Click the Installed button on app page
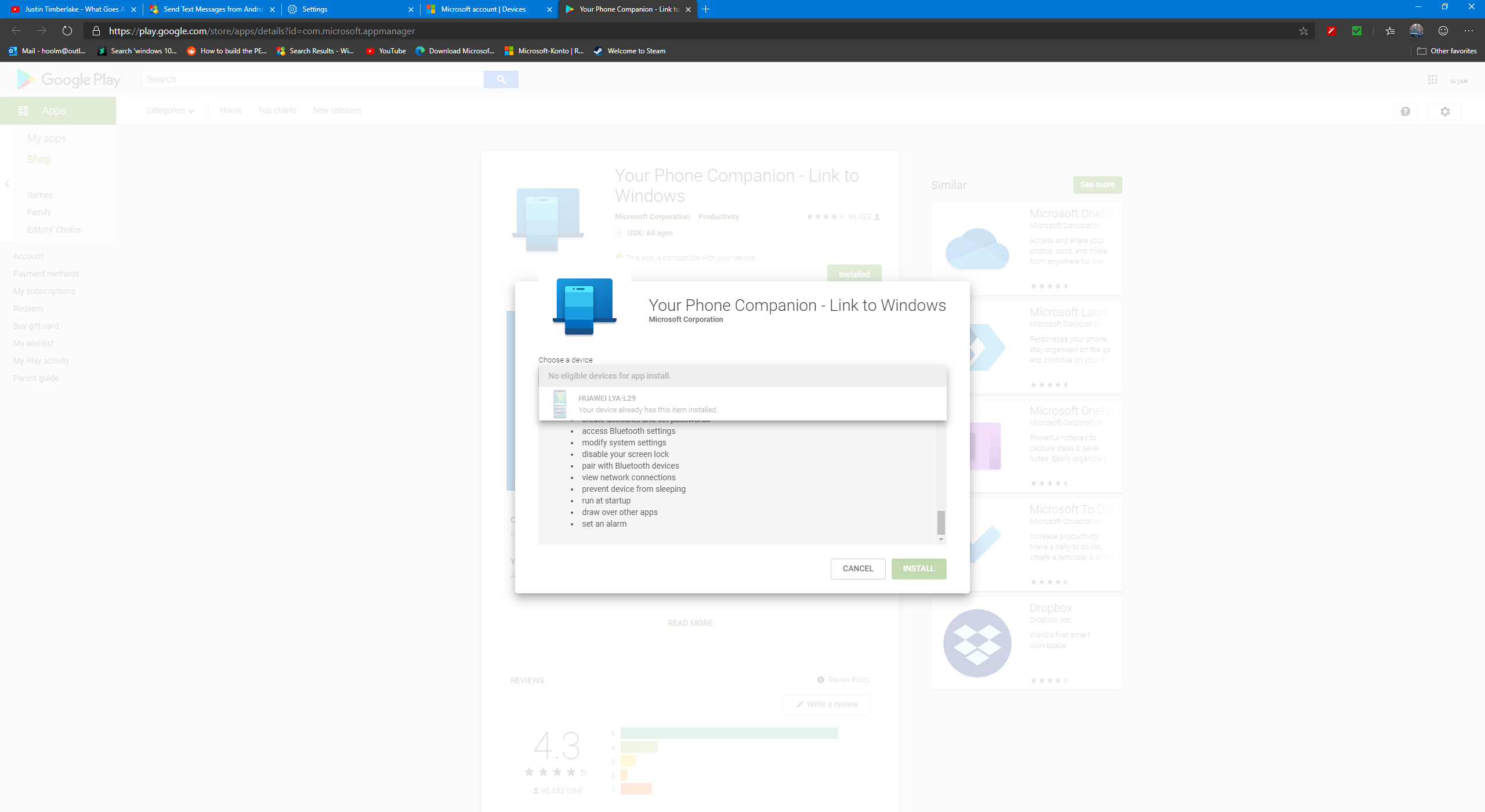This screenshot has width=1485, height=812. tap(854, 274)
